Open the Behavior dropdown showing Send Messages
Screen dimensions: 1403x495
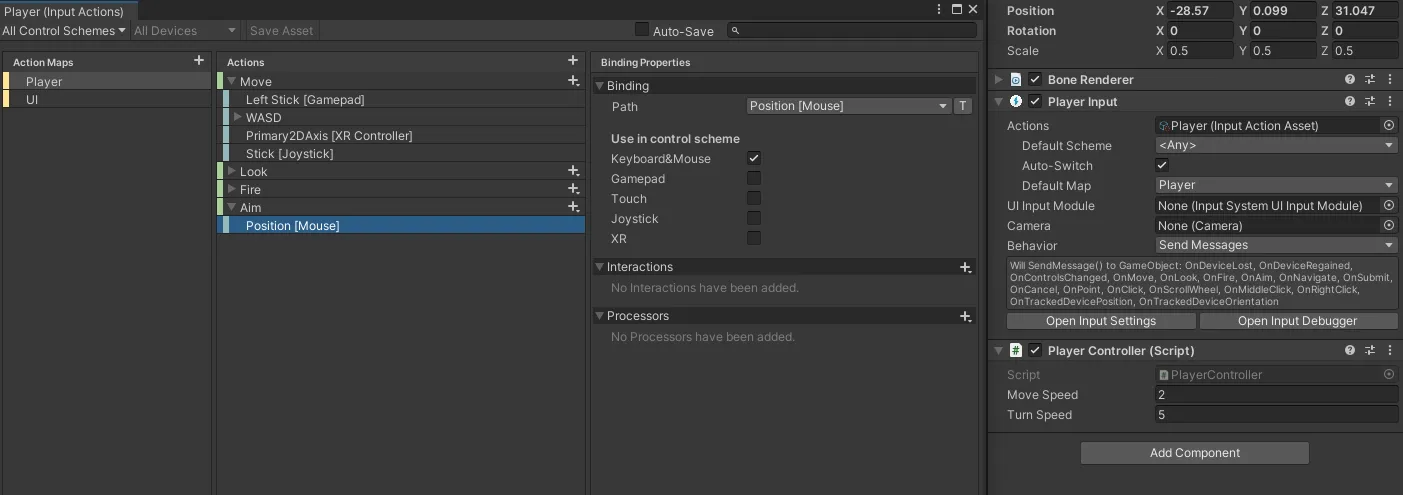(1275, 245)
